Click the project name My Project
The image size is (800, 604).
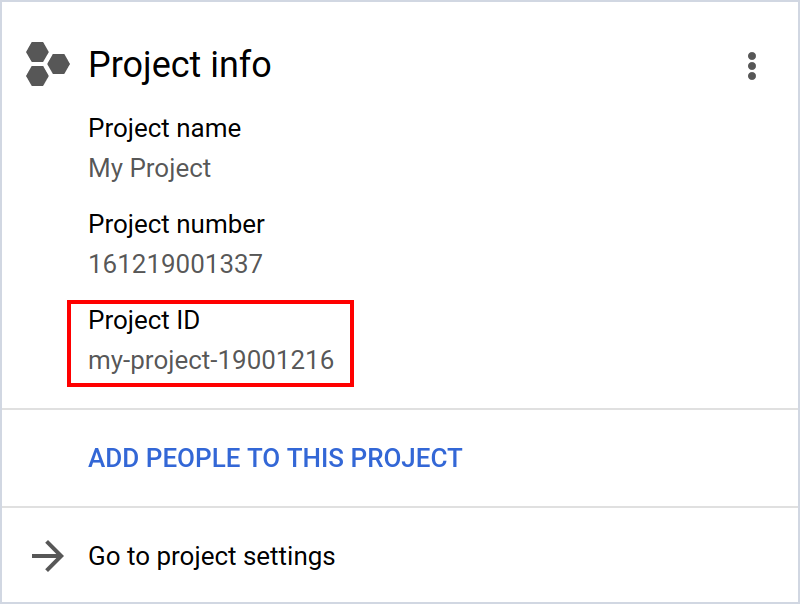[x=149, y=168]
